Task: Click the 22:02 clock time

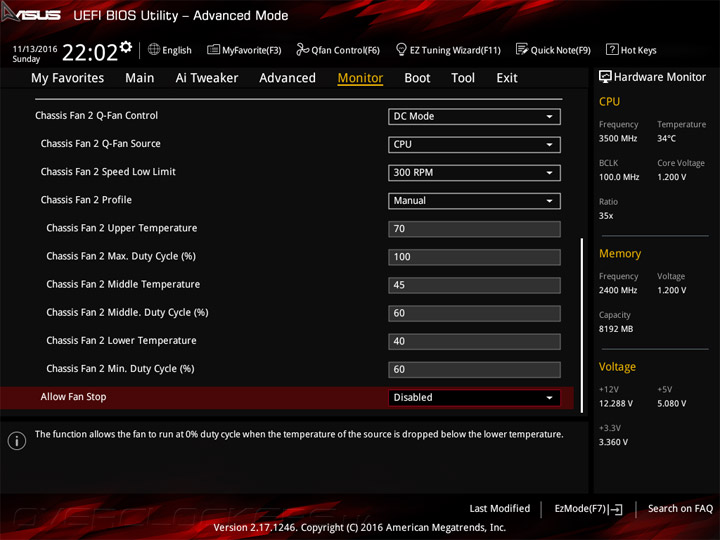Action: 90,52
